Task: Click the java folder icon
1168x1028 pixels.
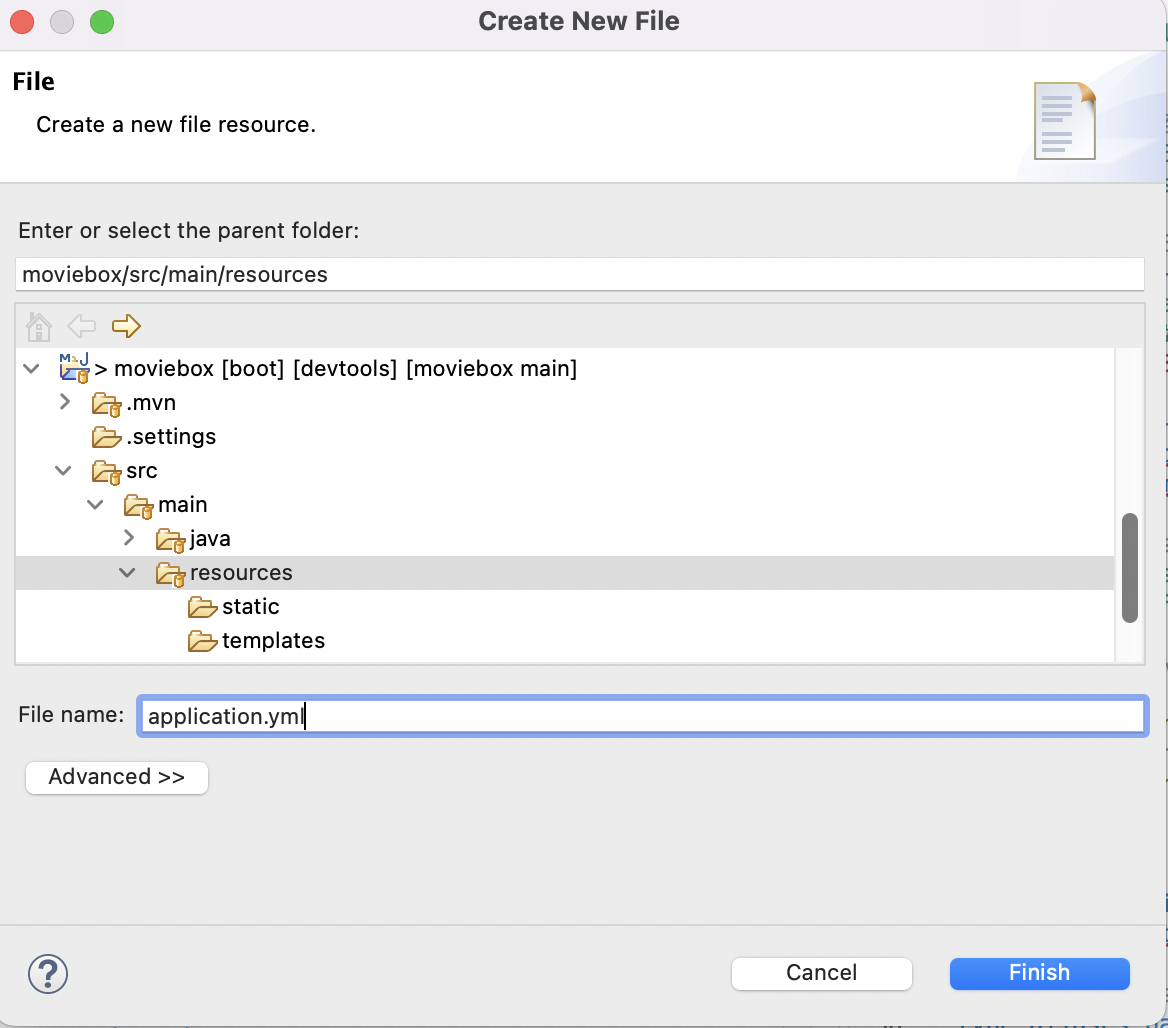Action: pyautogui.click(x=171, y=539)
